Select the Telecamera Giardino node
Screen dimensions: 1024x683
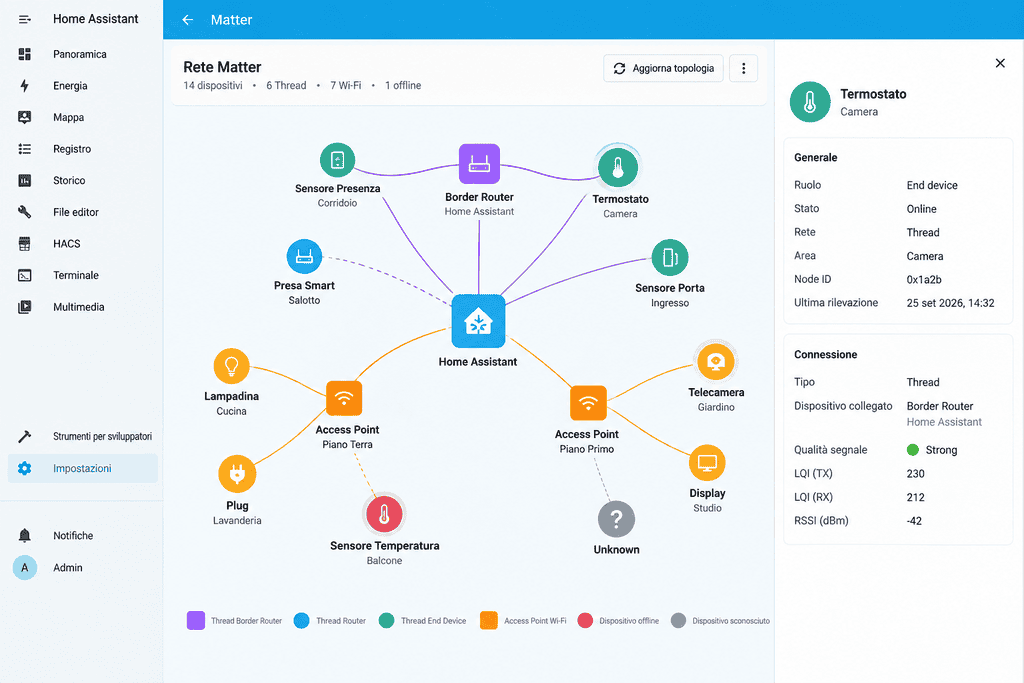pos(716,362)
